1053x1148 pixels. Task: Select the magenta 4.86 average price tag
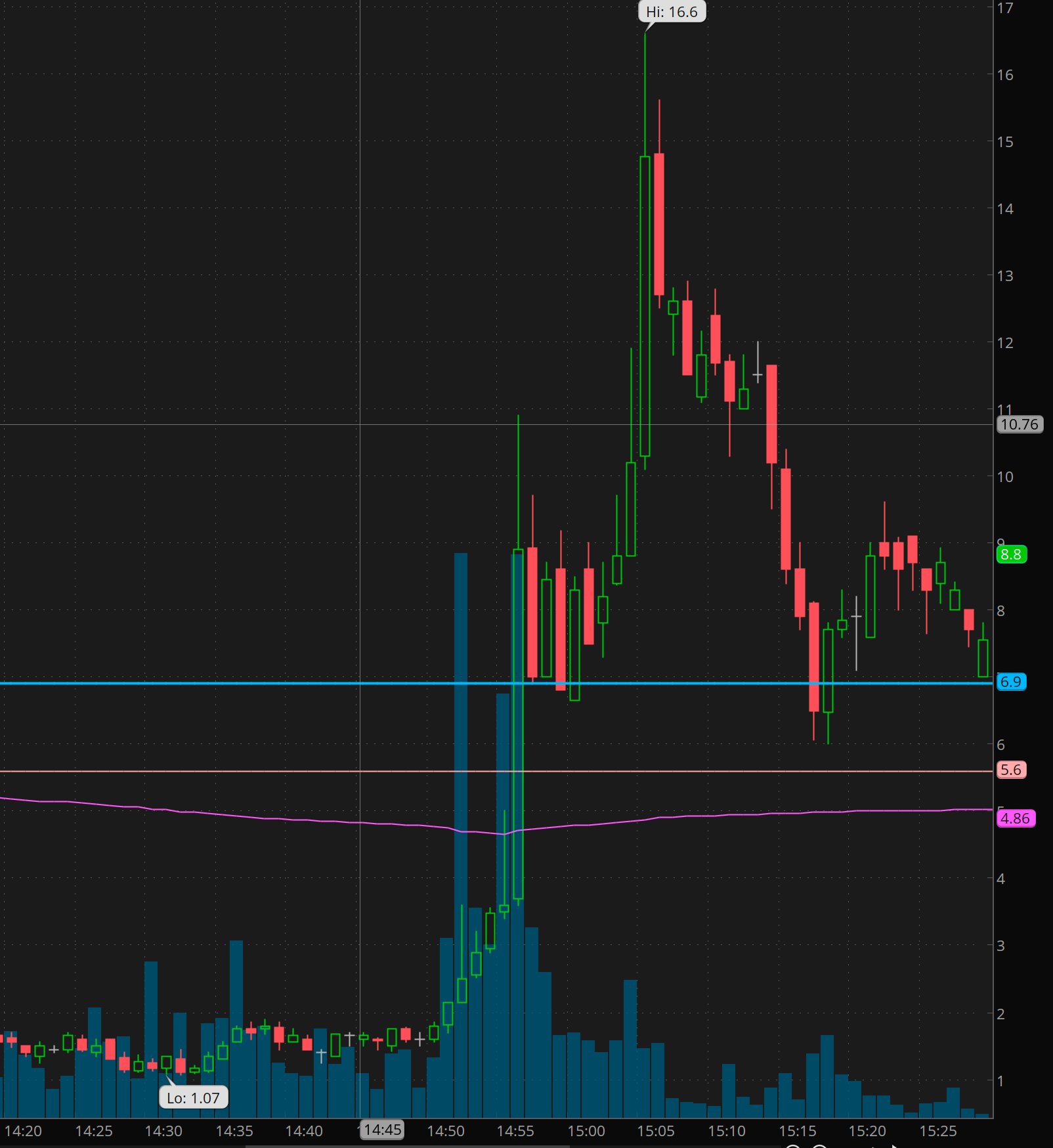1016,818
